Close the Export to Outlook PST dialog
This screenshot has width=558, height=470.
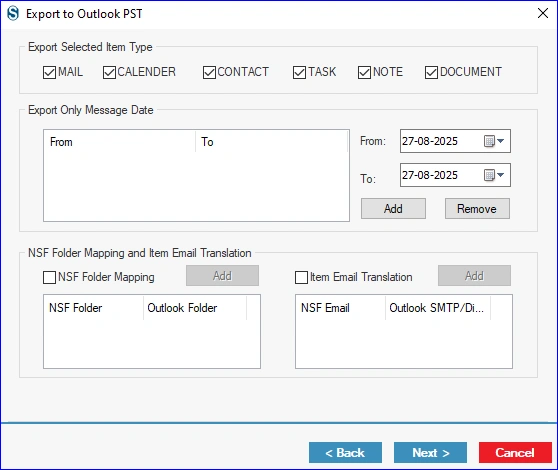click(x=543, y=14)
